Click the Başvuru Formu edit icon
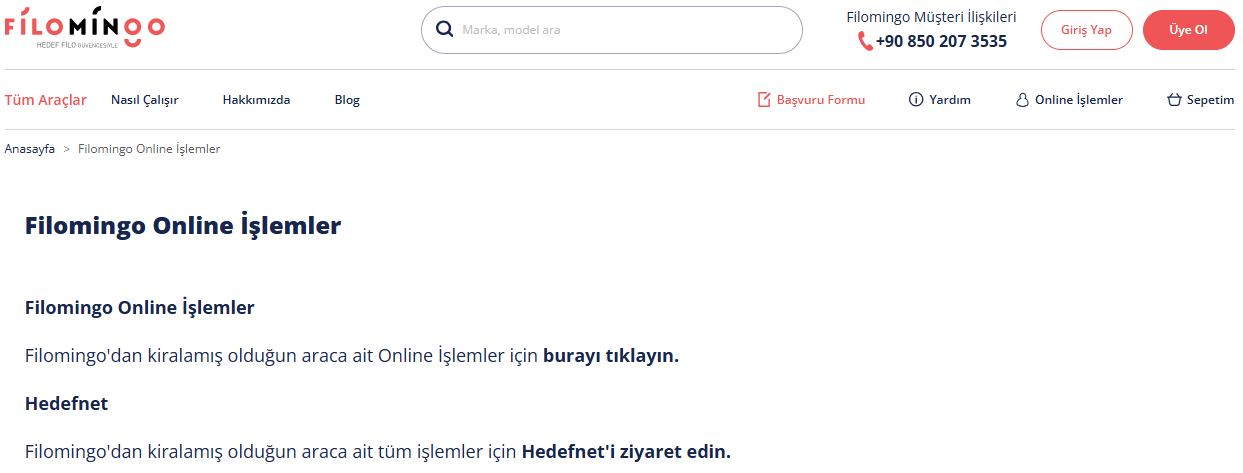The height and width of the screenshot is (473, 1243). [x=764, y=100]
